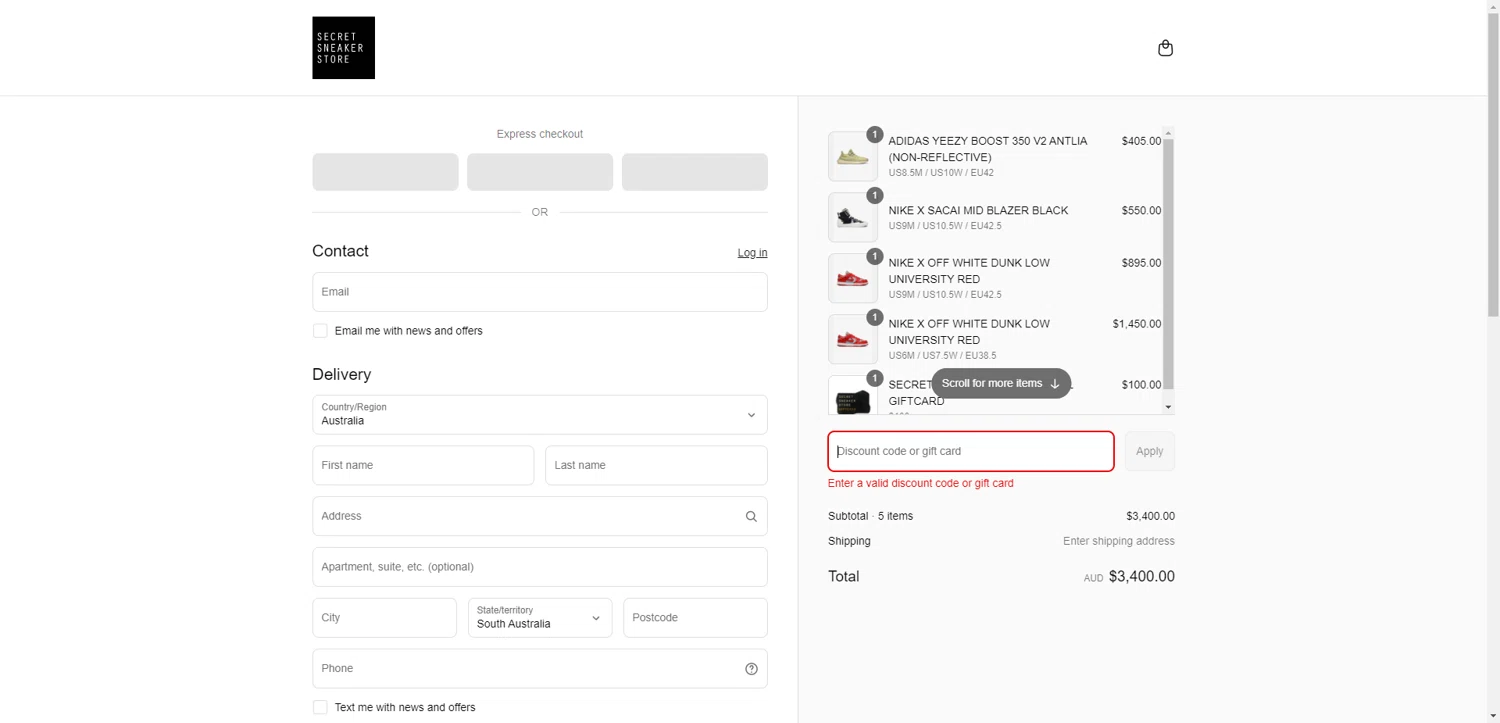Tick Text me with news and offers
Screen dimensions: 1500x723
pos(320,707)
